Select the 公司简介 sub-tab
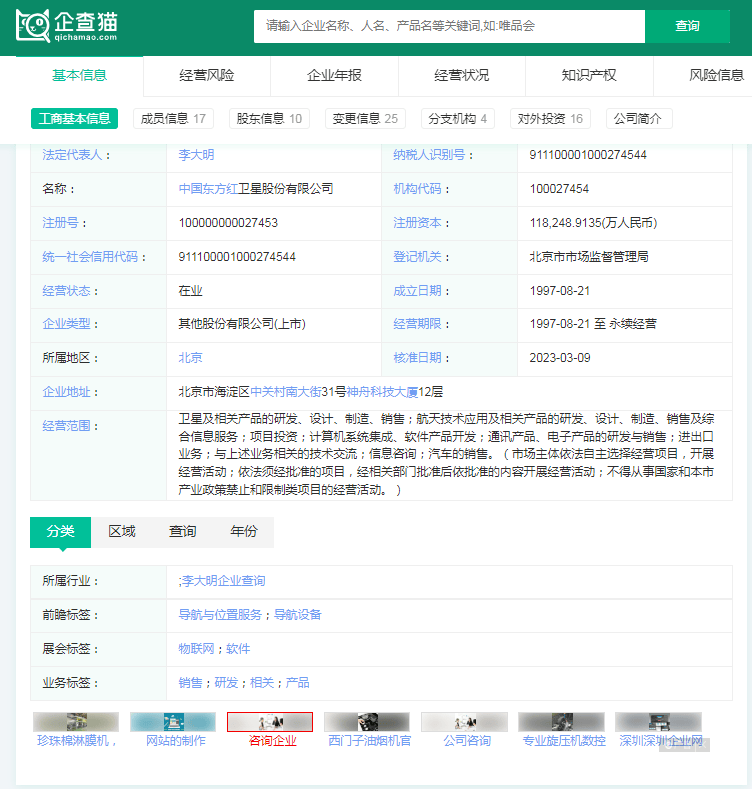This screenshot has height=789, width=752. [637, 119]
